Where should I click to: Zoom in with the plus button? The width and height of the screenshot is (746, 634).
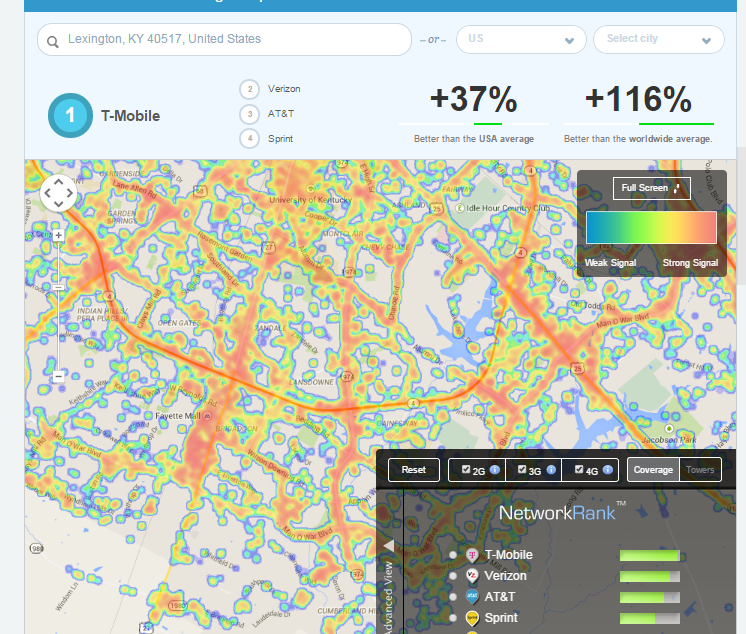[x=59, y=235]
